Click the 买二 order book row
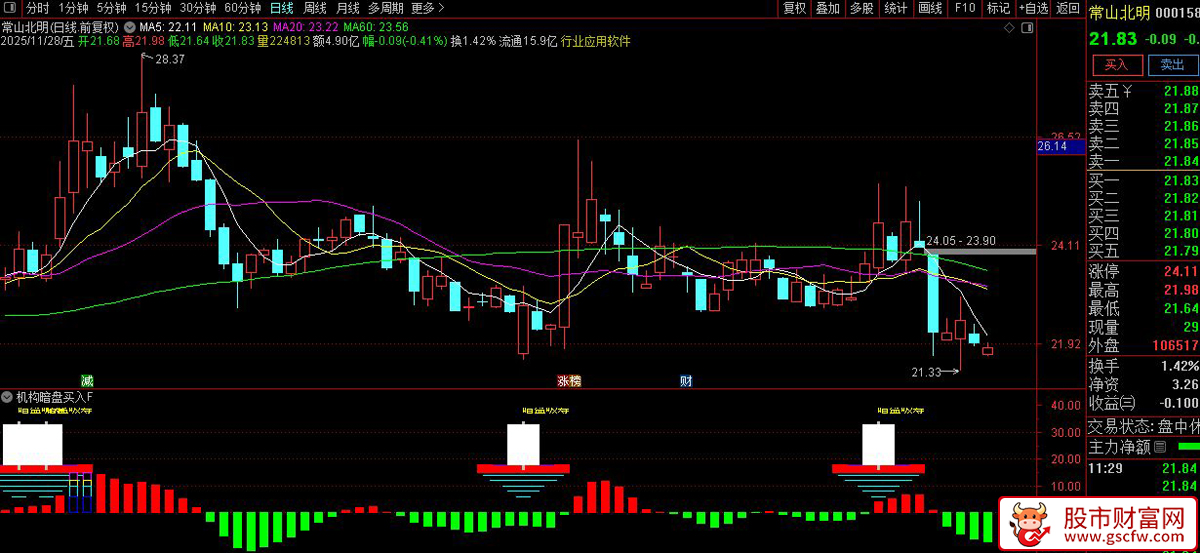1200x553 pixels. [1143, 198]
